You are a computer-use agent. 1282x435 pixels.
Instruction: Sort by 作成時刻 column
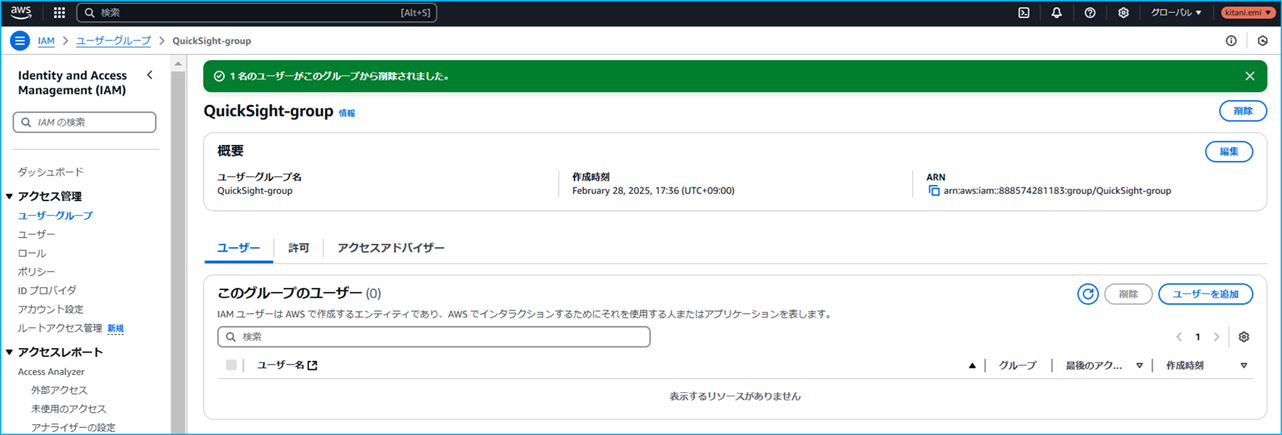tap(1244, 366)
